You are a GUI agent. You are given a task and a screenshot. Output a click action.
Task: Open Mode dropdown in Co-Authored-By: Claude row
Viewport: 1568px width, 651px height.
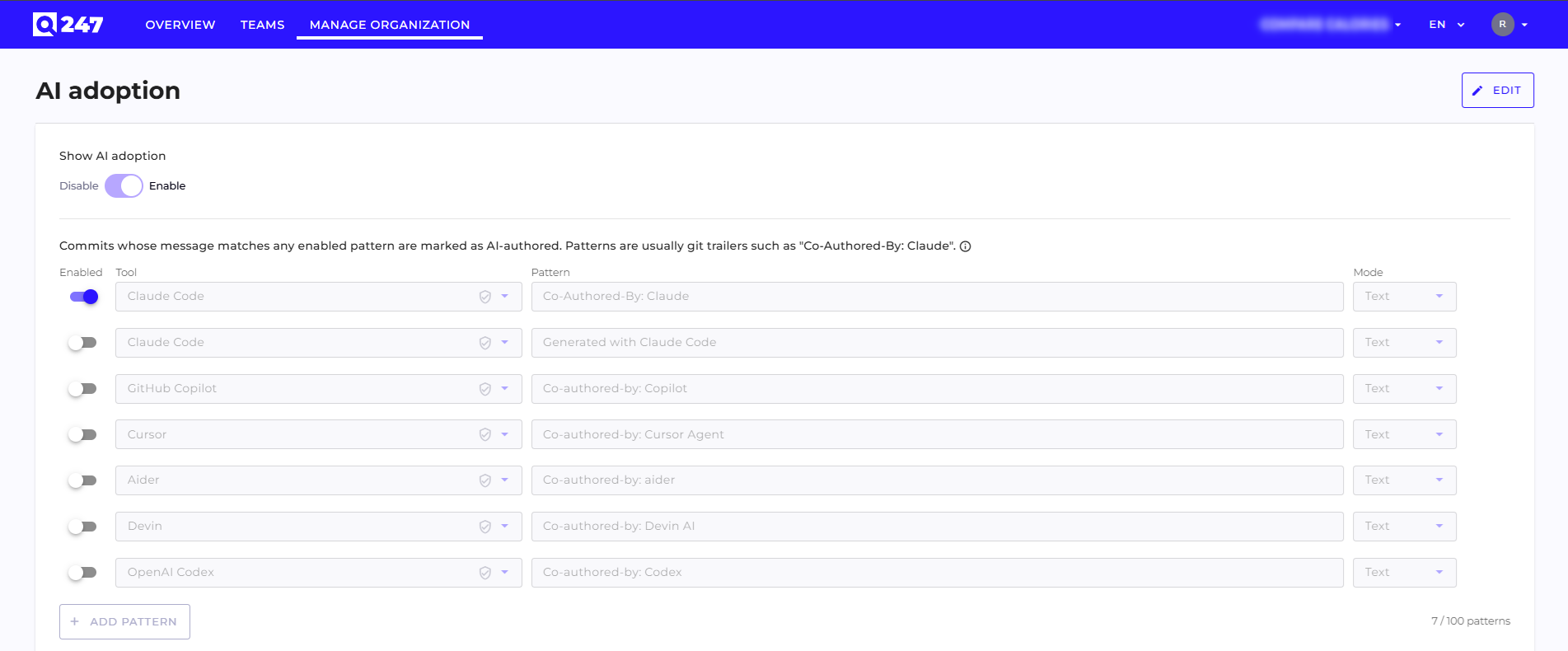click(x=1404, y=297)
